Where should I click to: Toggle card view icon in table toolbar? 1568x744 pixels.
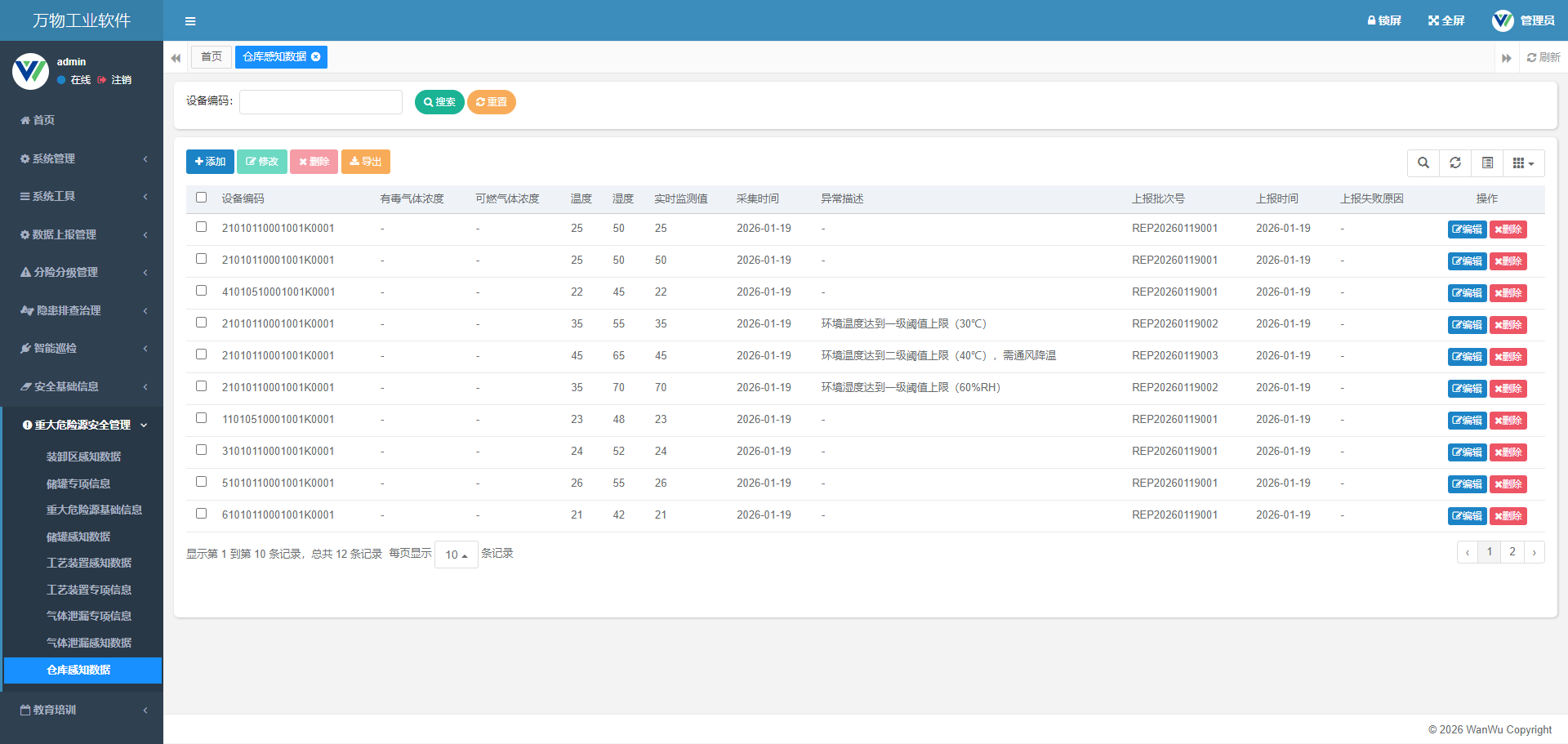click(x=1487, y=163)
